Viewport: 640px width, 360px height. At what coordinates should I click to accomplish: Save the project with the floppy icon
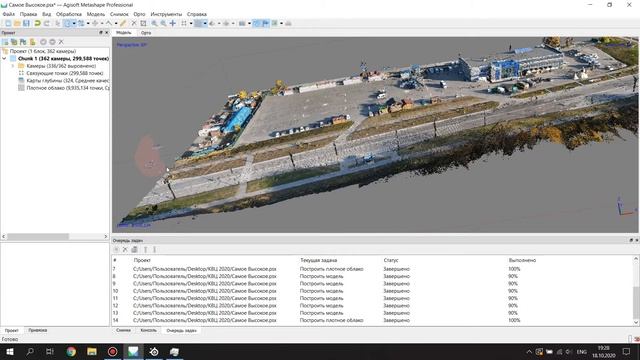pos(26,24)
